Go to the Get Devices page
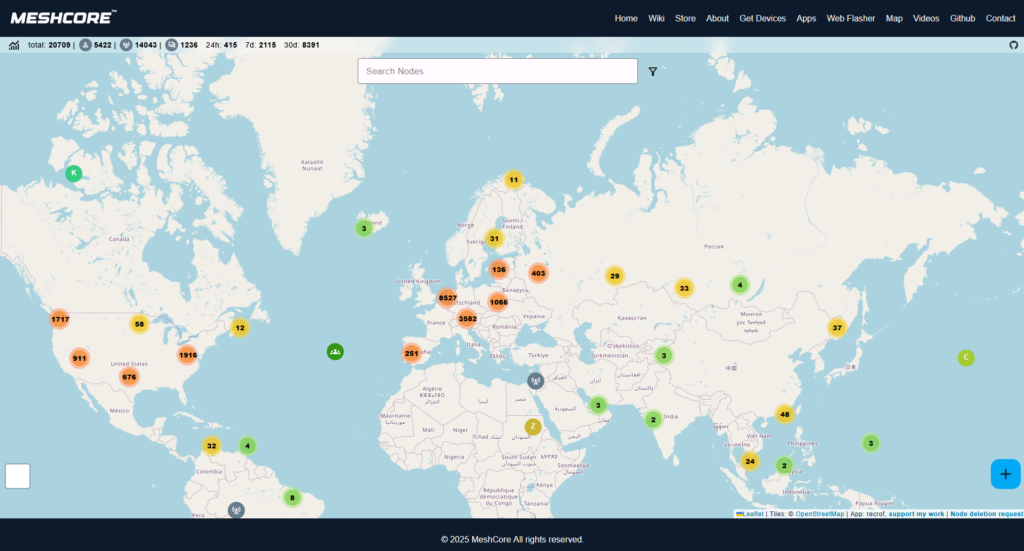The image size is (1024, 551). click(762, 18)
